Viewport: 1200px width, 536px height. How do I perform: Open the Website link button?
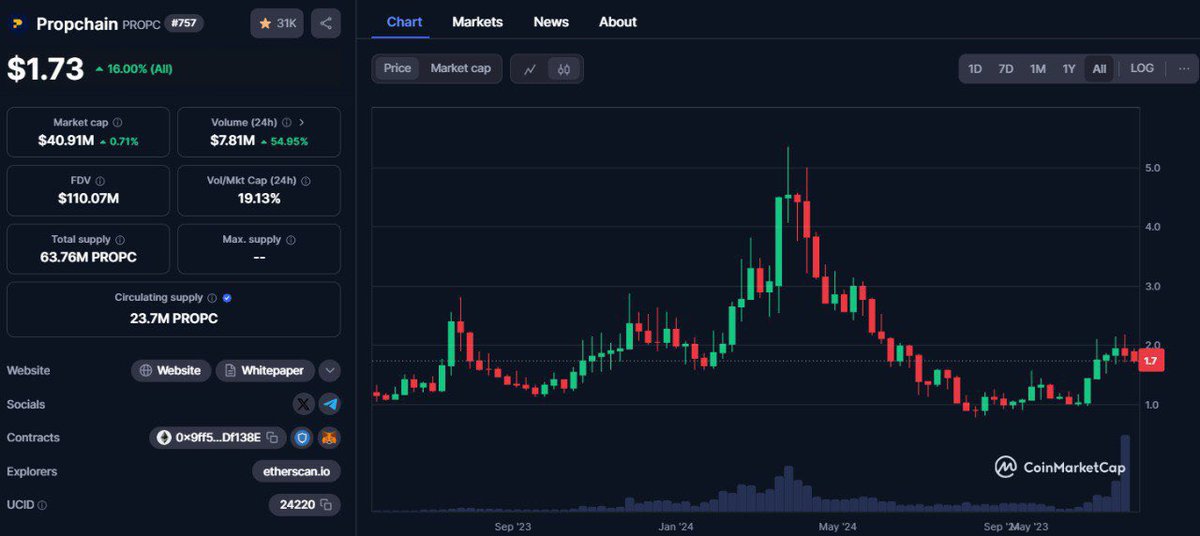171,371
